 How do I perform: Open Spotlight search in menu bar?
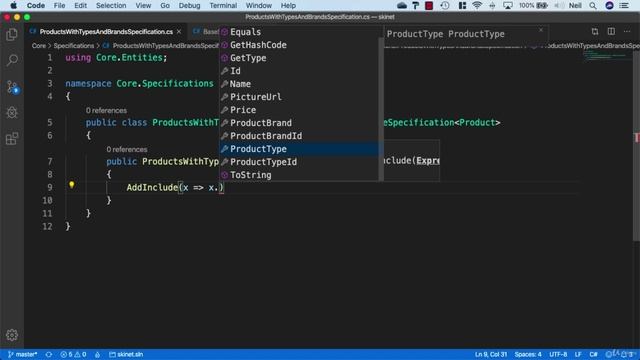click(593, 5)
